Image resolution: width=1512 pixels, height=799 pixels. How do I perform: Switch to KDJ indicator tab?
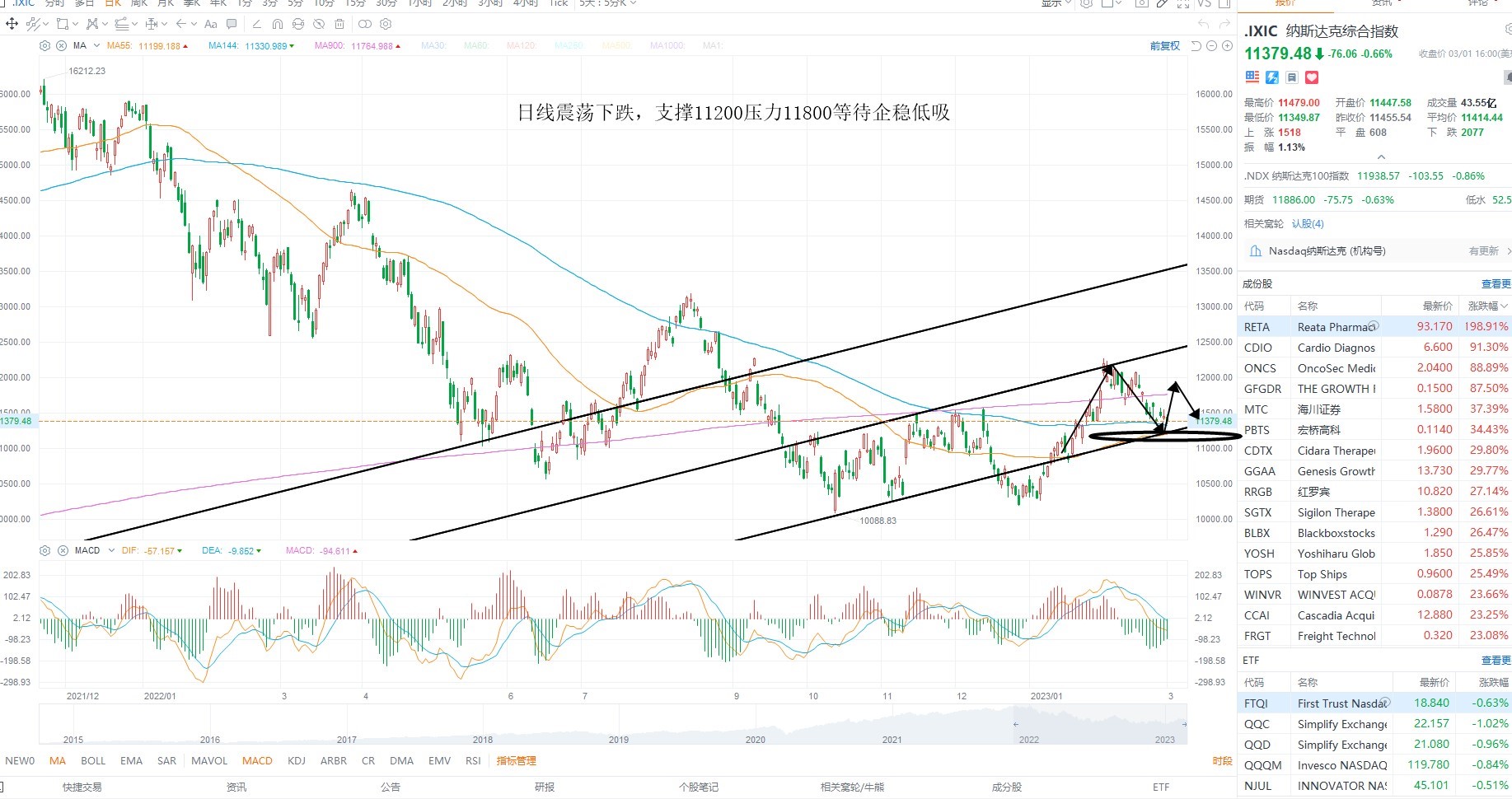297,761
